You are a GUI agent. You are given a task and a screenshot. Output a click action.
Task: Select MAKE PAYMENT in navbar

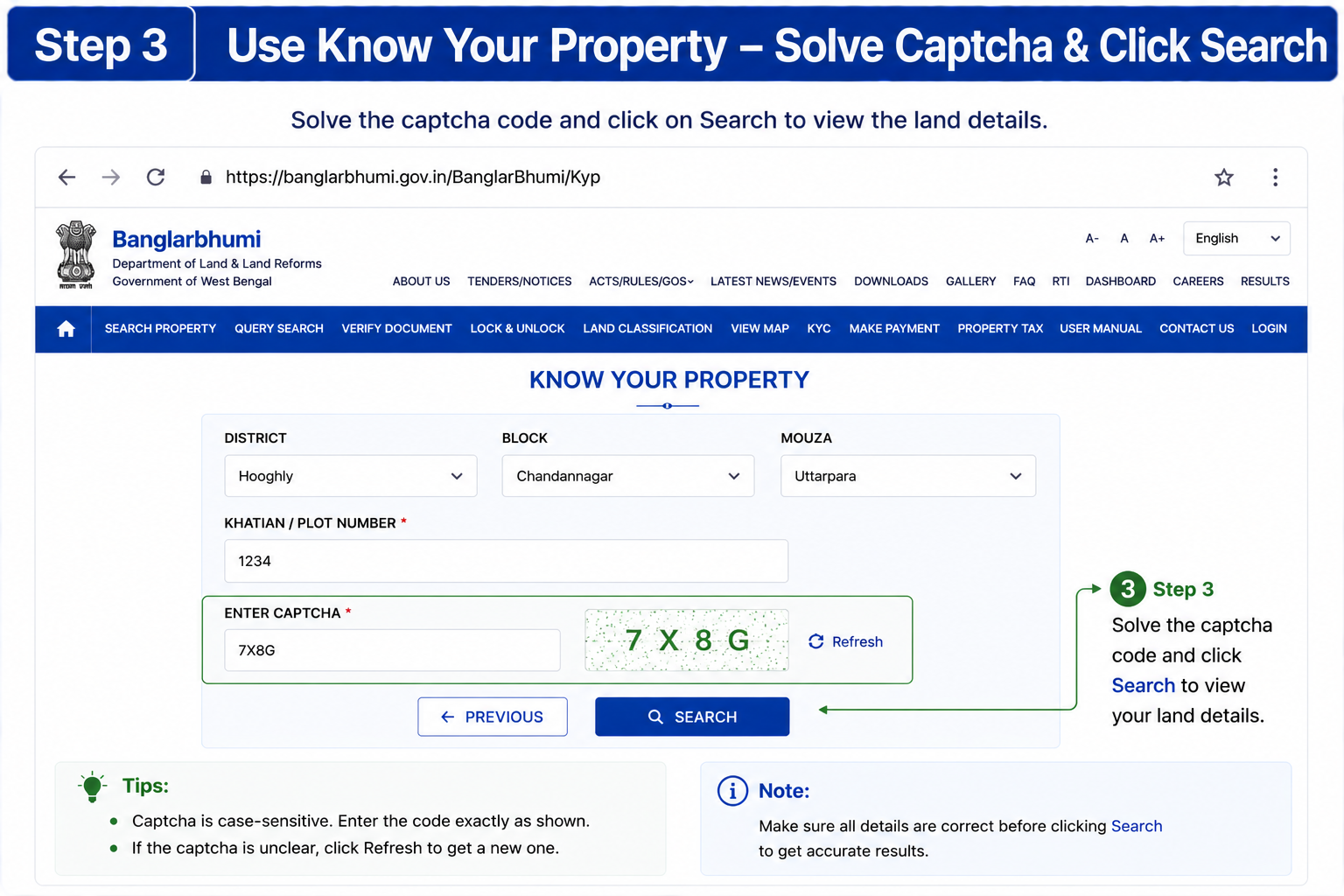tap(894, 328)
